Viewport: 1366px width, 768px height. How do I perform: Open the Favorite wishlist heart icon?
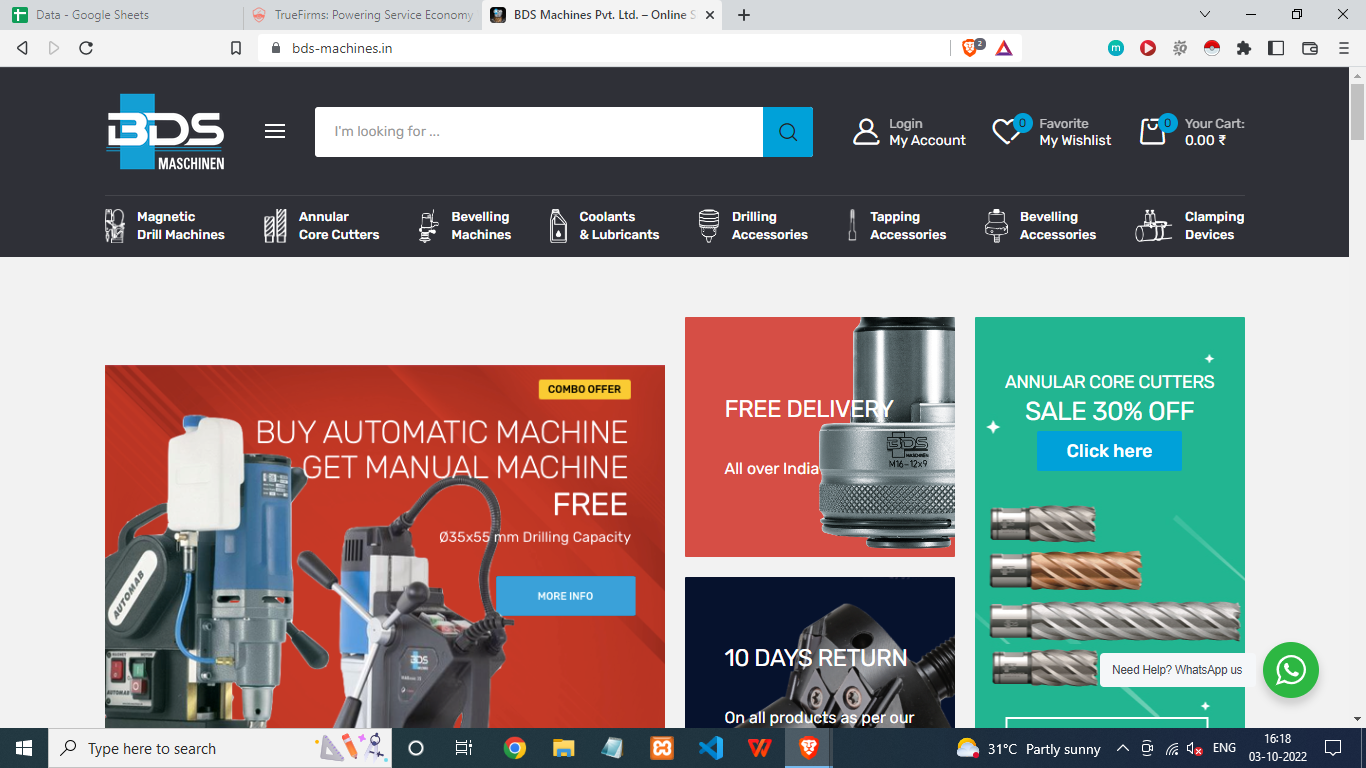(1006, 132)
